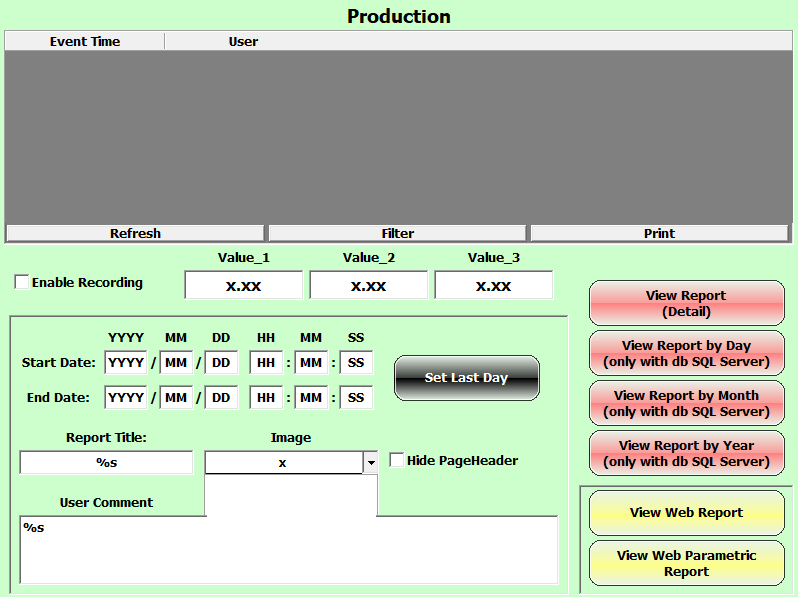Image resolution: width=798 pixels, height=597 pixels.
Task: Click inside the User Comment text area
Action: [x=288, y=549]
